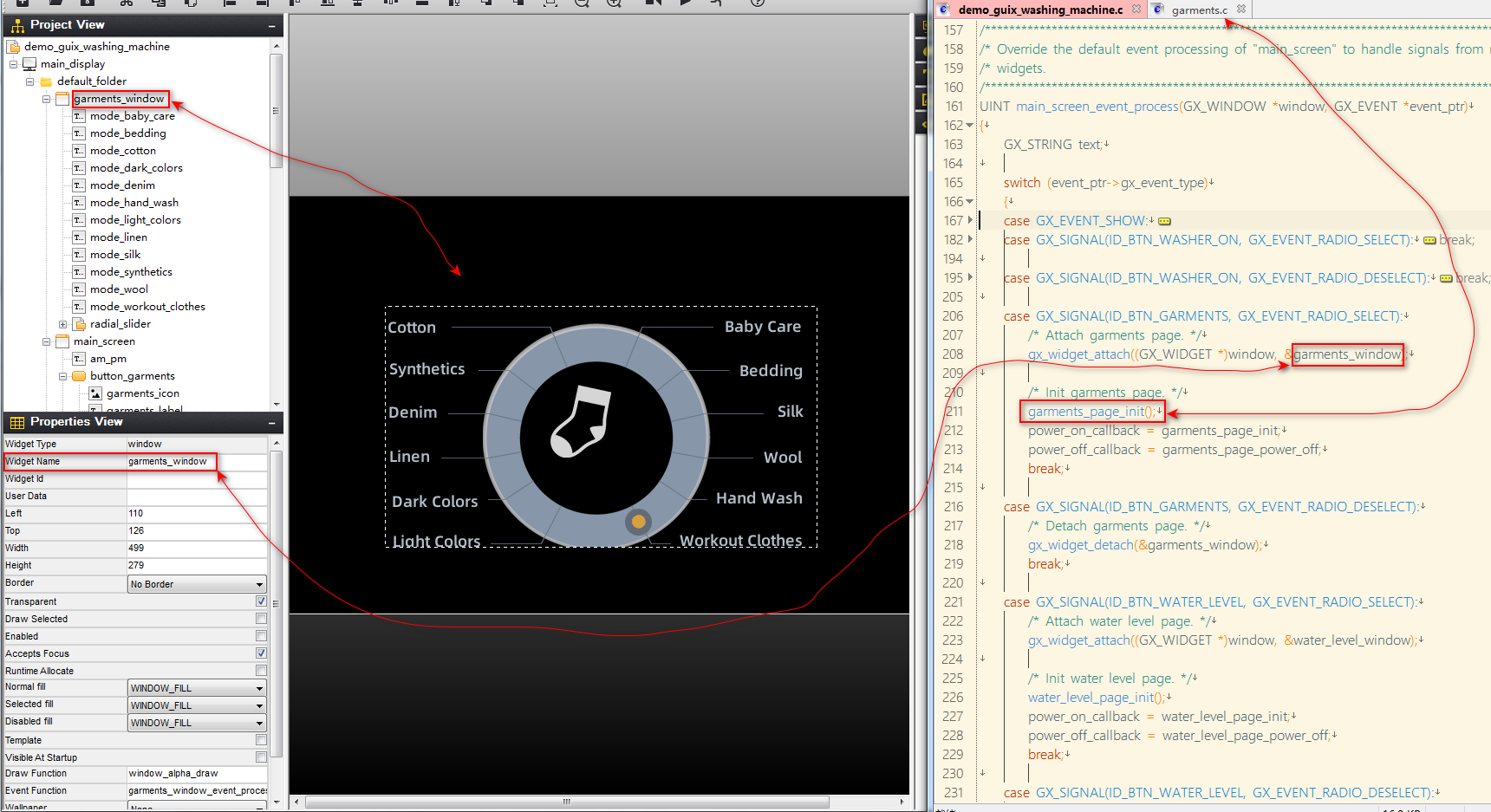Unfold the collapsed case at line 182
The height and width of the screenshot is (812, 1491).
coord(970,240)
